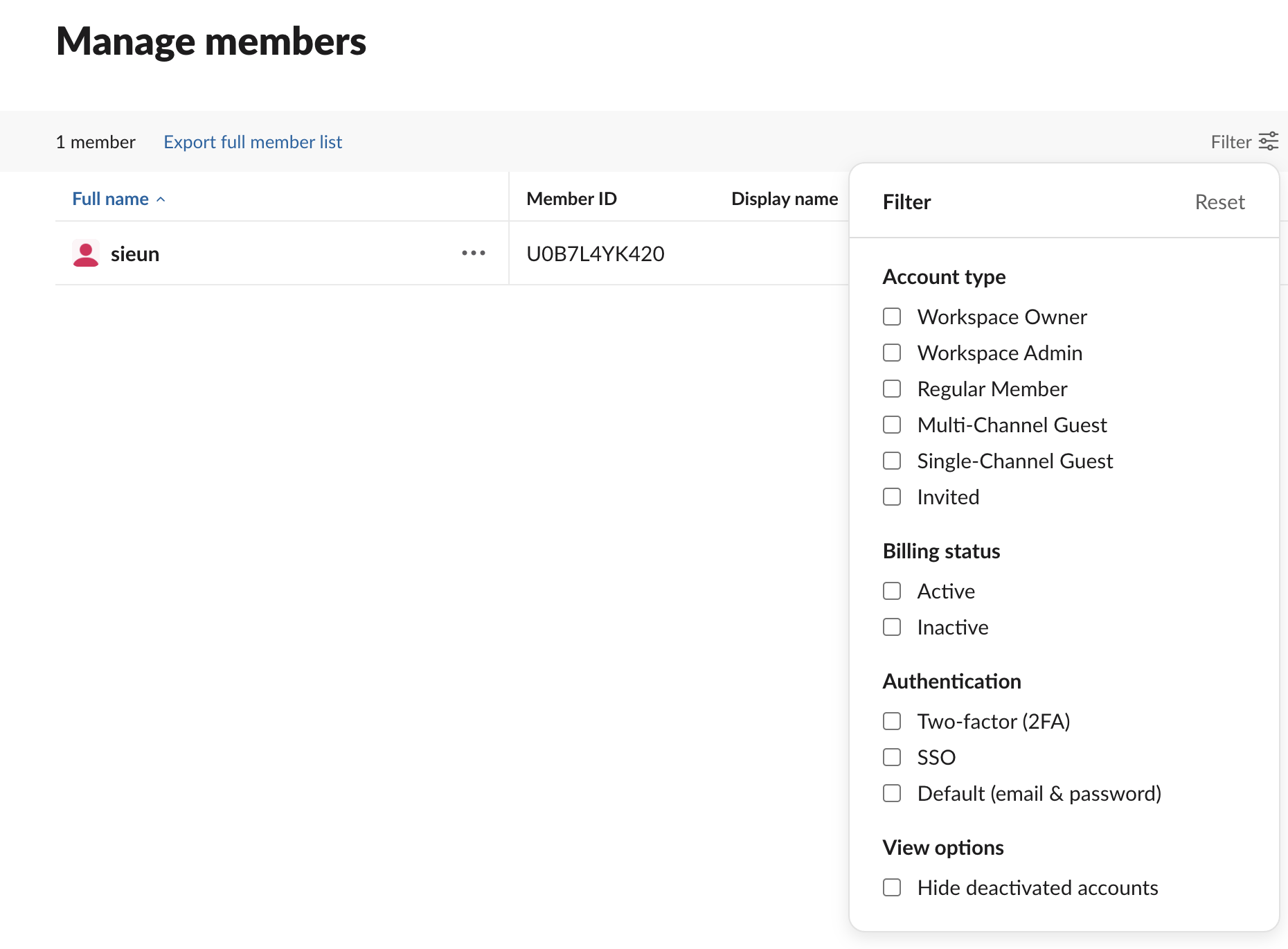This screenshot has width=1288, height=949.
Task: Enable the Regular Member filter
Action: [892, 389]
